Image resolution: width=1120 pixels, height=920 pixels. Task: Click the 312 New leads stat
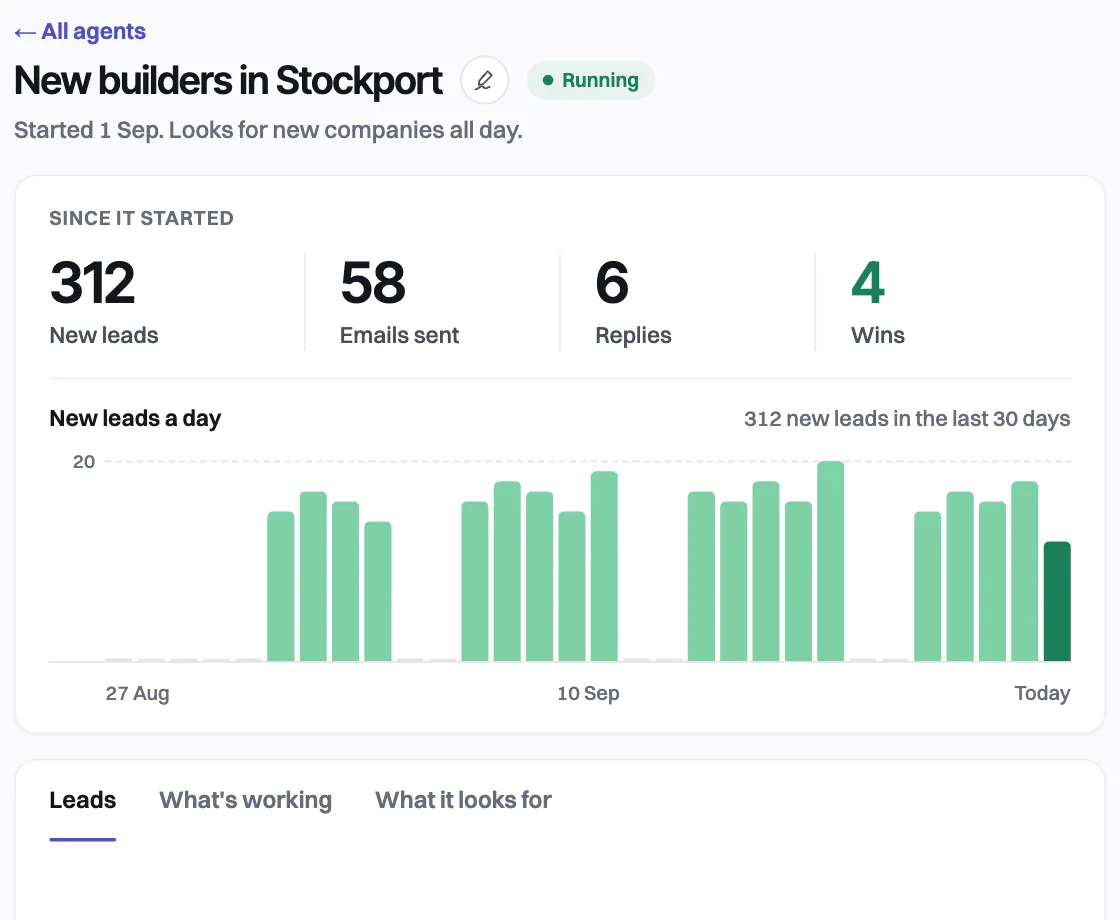tap(104, 301)
